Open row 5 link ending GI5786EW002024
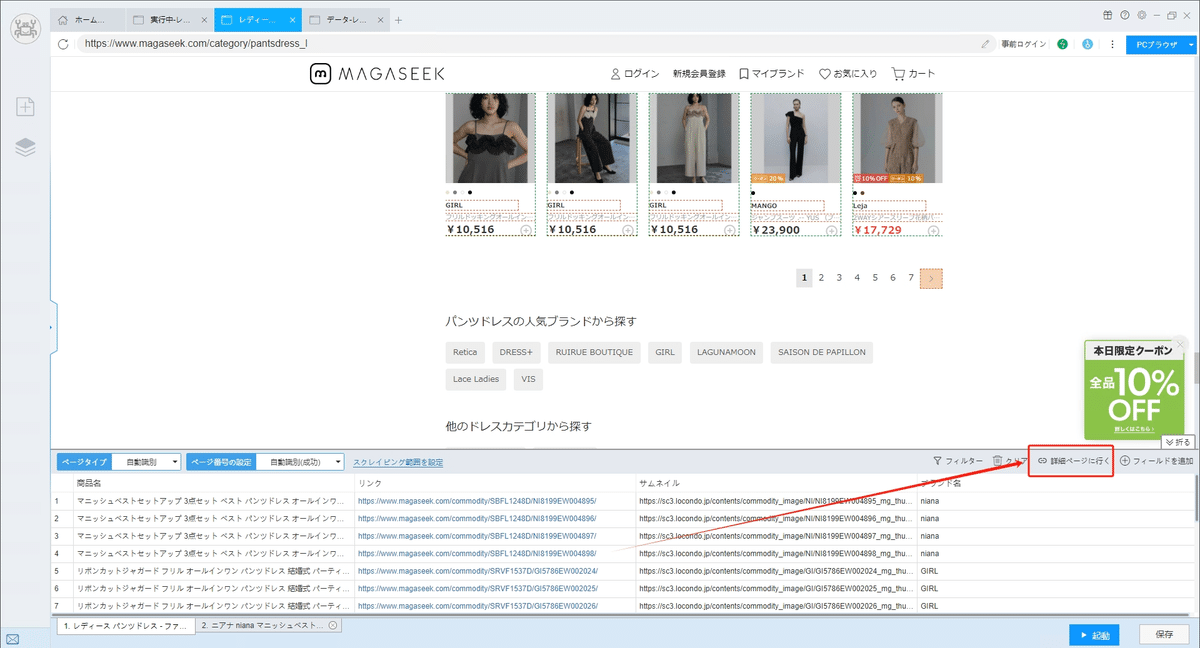 pyautogui.click(x=477, y=571)
